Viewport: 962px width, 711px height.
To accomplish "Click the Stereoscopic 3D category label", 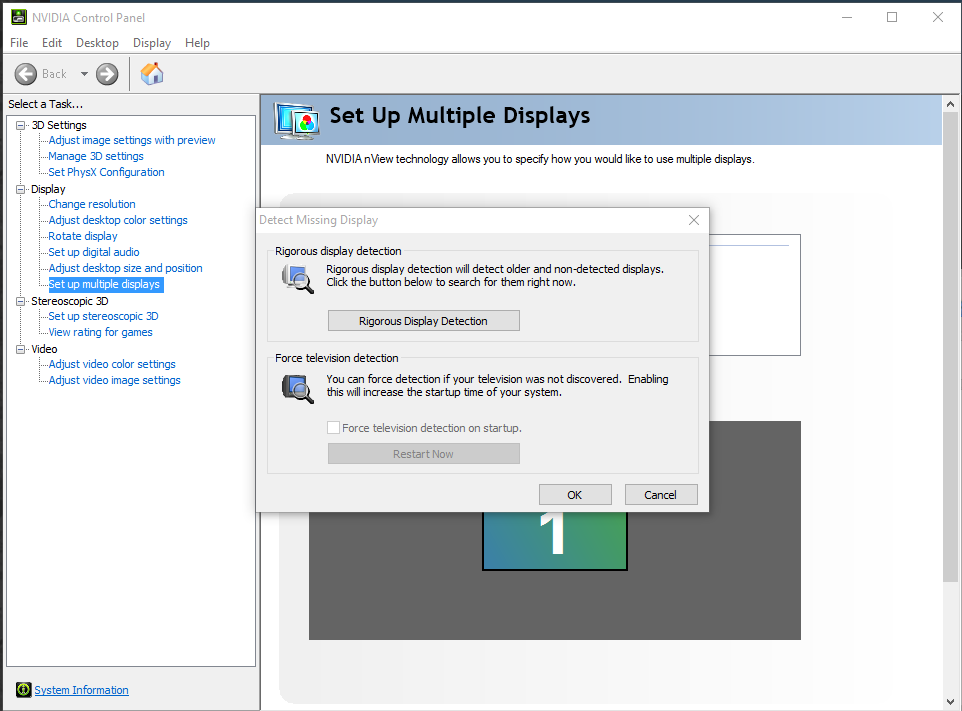I will (x=69, y=301).
